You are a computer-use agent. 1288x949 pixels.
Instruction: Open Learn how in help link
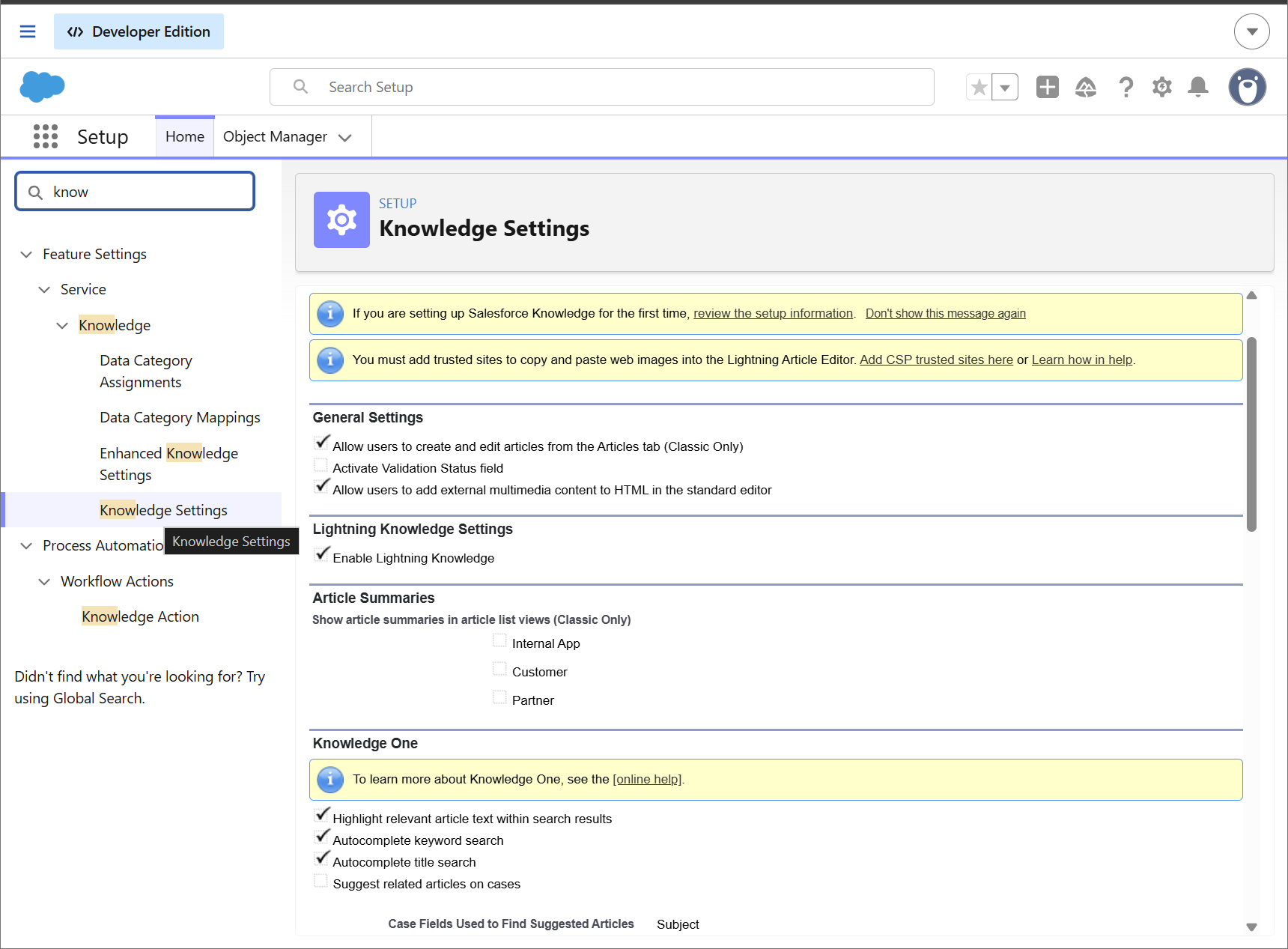click(x=1082, y=360)
